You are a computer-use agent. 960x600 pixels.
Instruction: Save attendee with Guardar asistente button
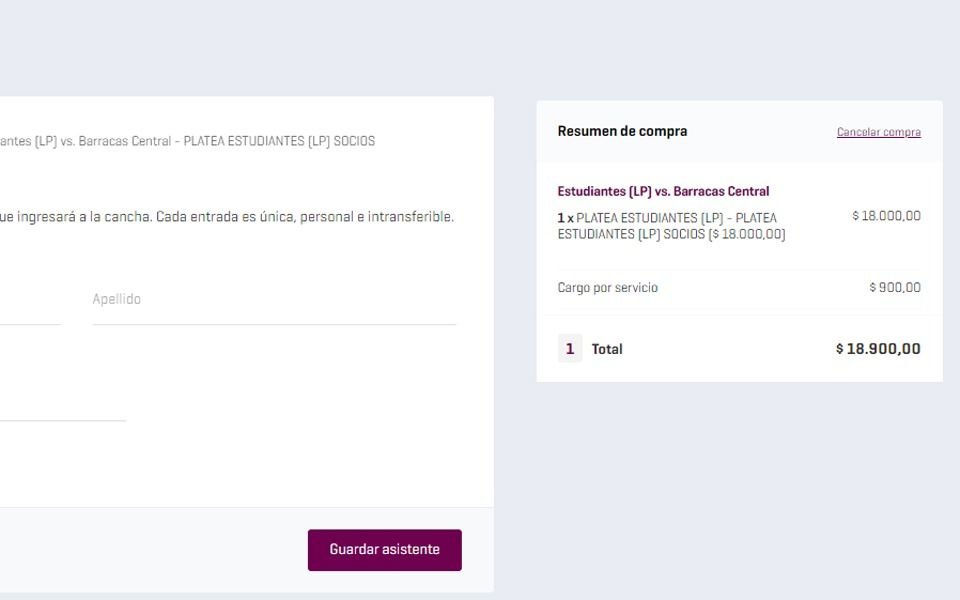(x=384, y=550)
